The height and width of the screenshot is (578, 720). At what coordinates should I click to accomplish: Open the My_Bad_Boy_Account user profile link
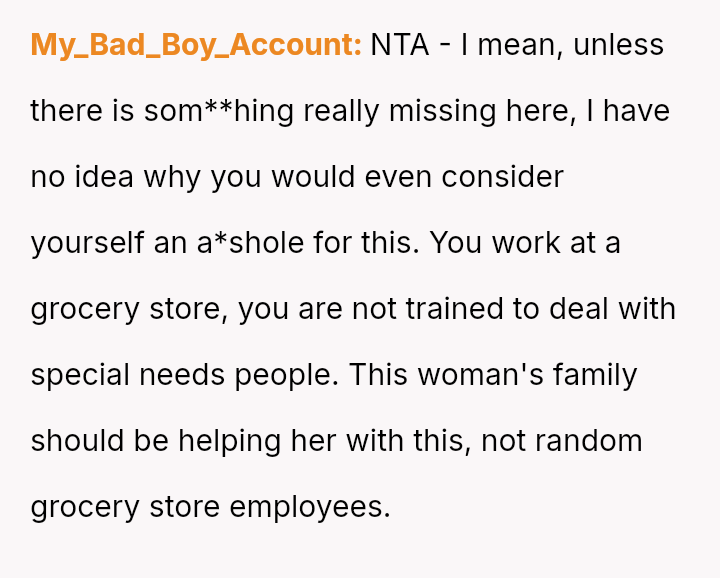pyautogui.click(x=196, y=45)
